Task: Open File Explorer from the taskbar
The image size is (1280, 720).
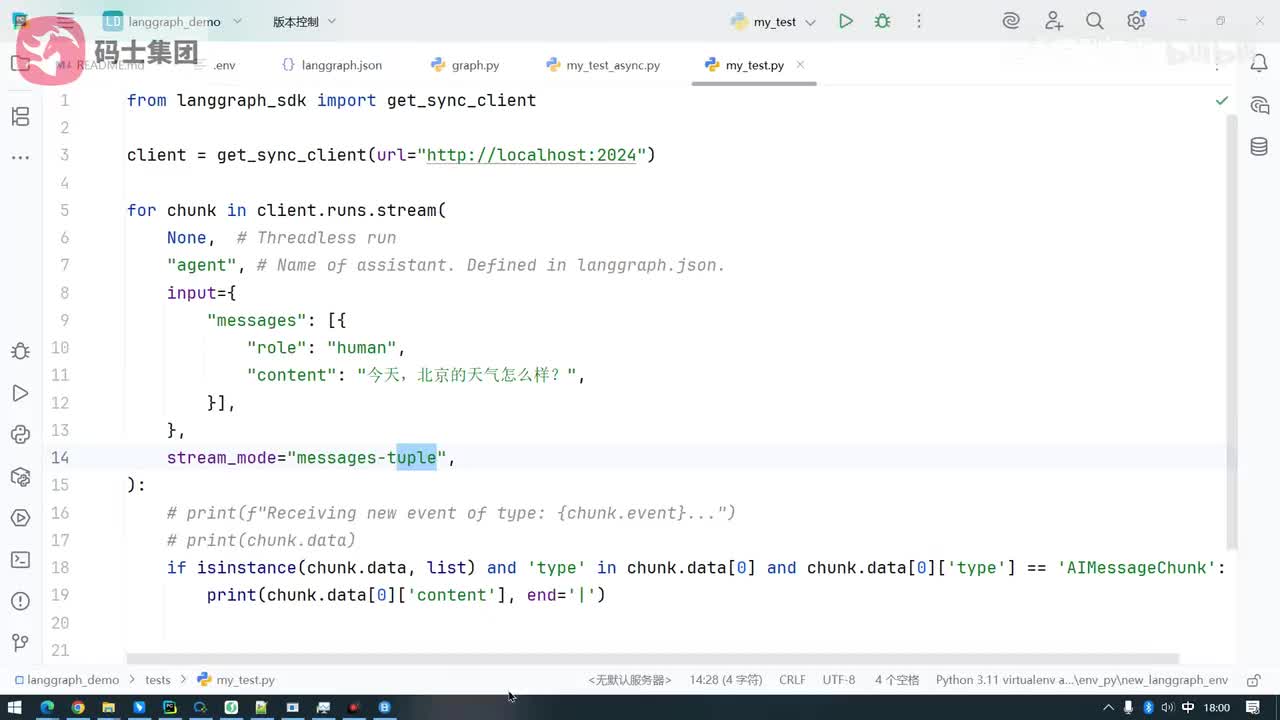Action: [108, 707]
